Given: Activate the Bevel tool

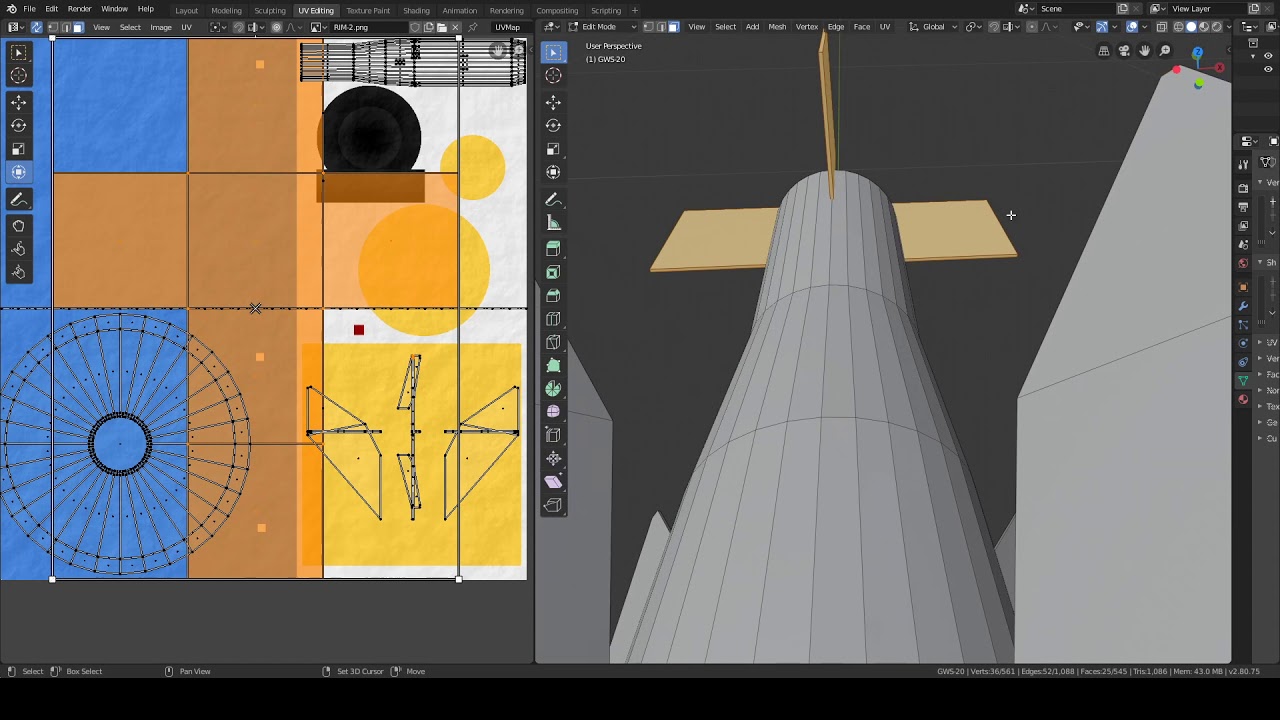Looking at the screenshot, I should pyautogui.click(x=553, y=295).
